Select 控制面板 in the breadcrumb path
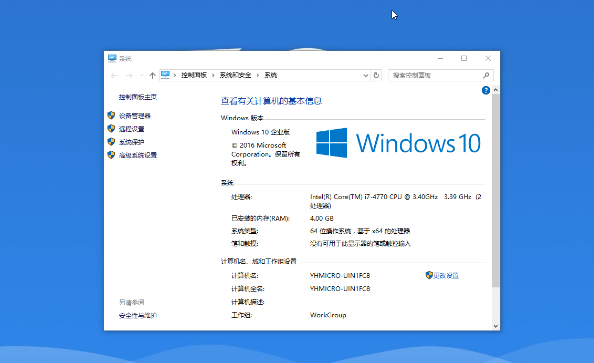594x363 pixels. tap(194, 75)
